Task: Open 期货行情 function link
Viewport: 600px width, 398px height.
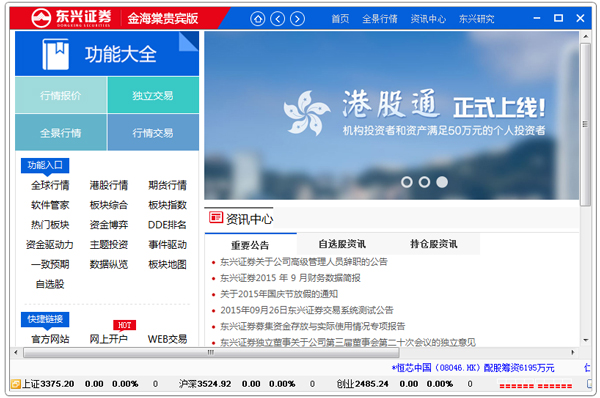Action: 167,185
